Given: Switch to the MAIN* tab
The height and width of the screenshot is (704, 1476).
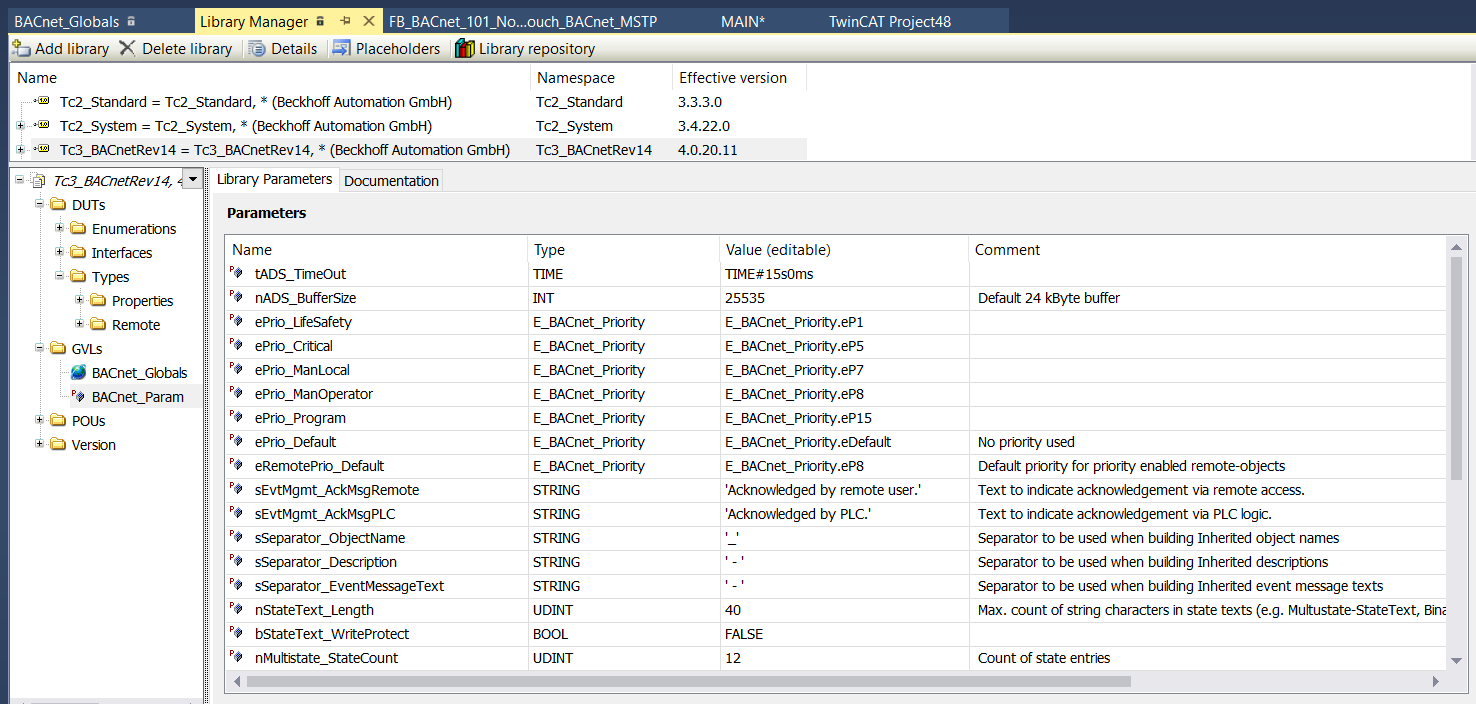Looking at the screenshot, I should [743, 21].
